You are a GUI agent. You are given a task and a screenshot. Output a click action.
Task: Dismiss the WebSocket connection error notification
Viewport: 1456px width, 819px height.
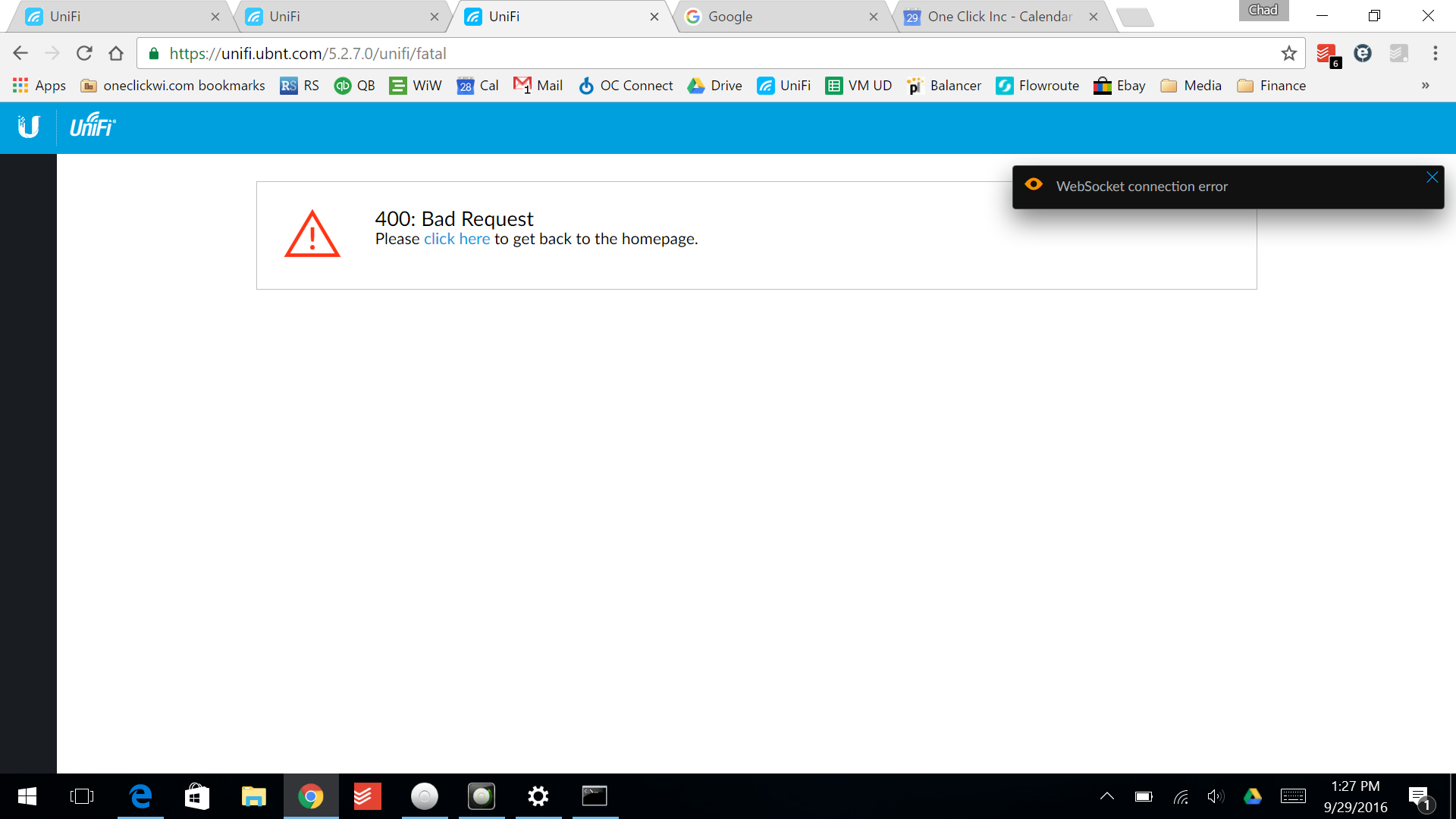click(1432, 177)
